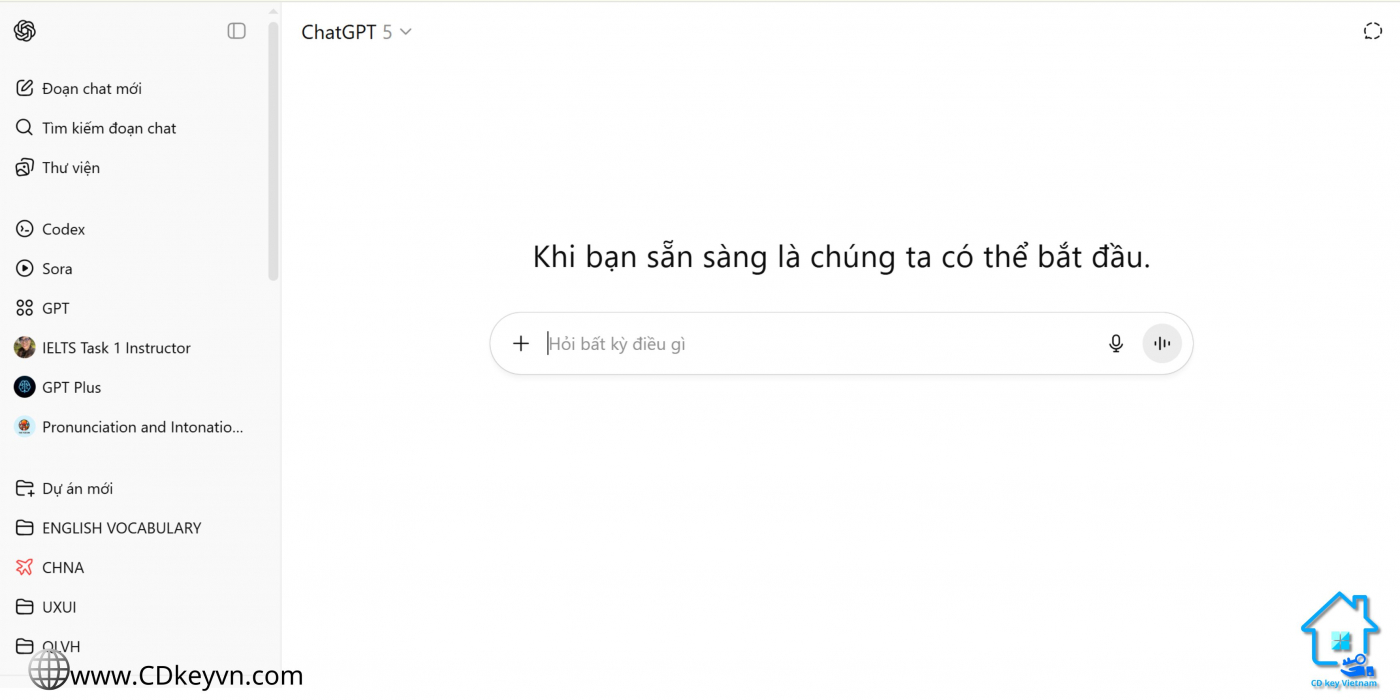The height and width of the screenshot is (700, 1400).
Task: Click the microphone dictation icon
Action: pos(1116,344)
